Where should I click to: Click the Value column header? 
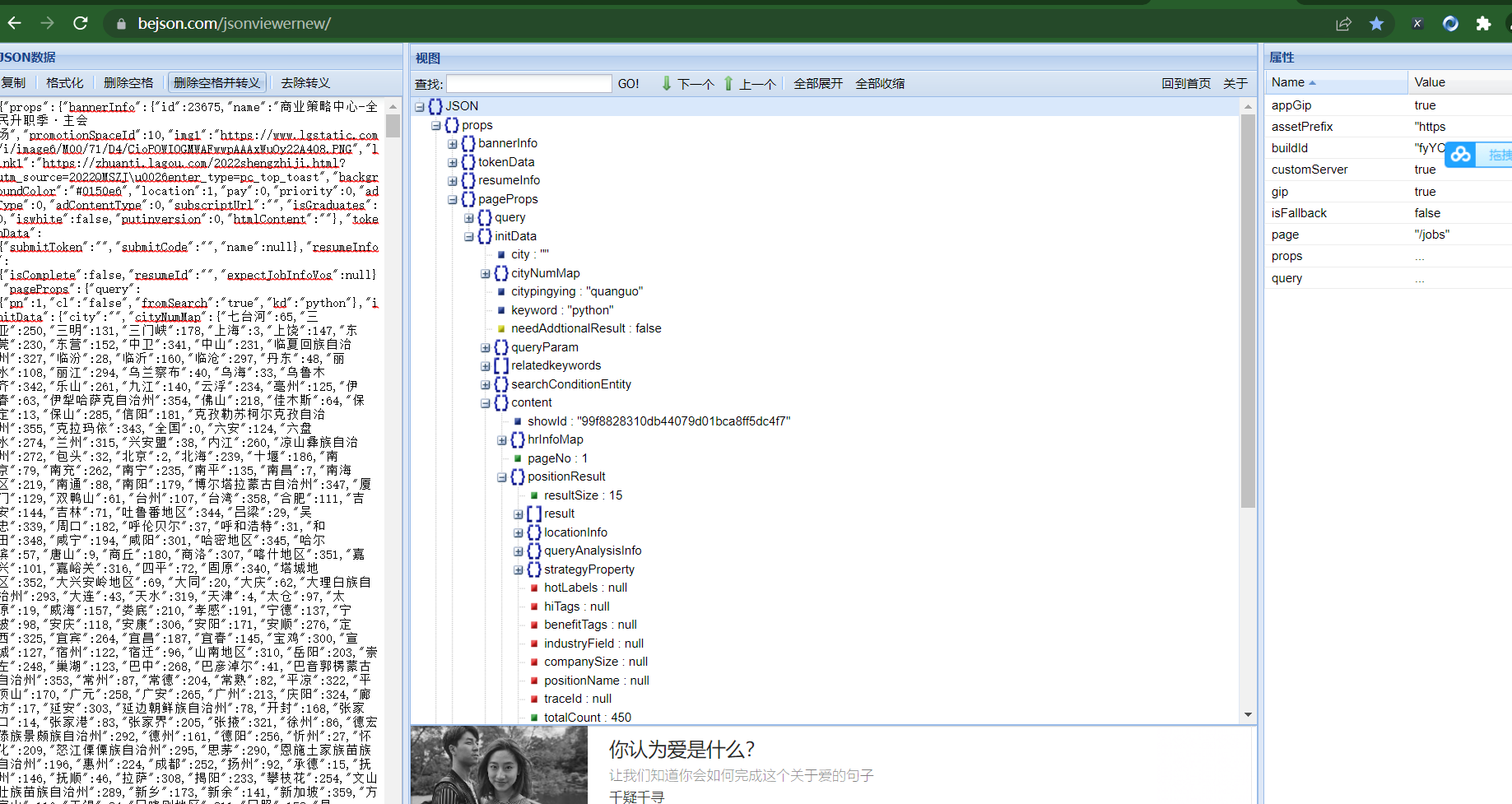[1460, 82]
